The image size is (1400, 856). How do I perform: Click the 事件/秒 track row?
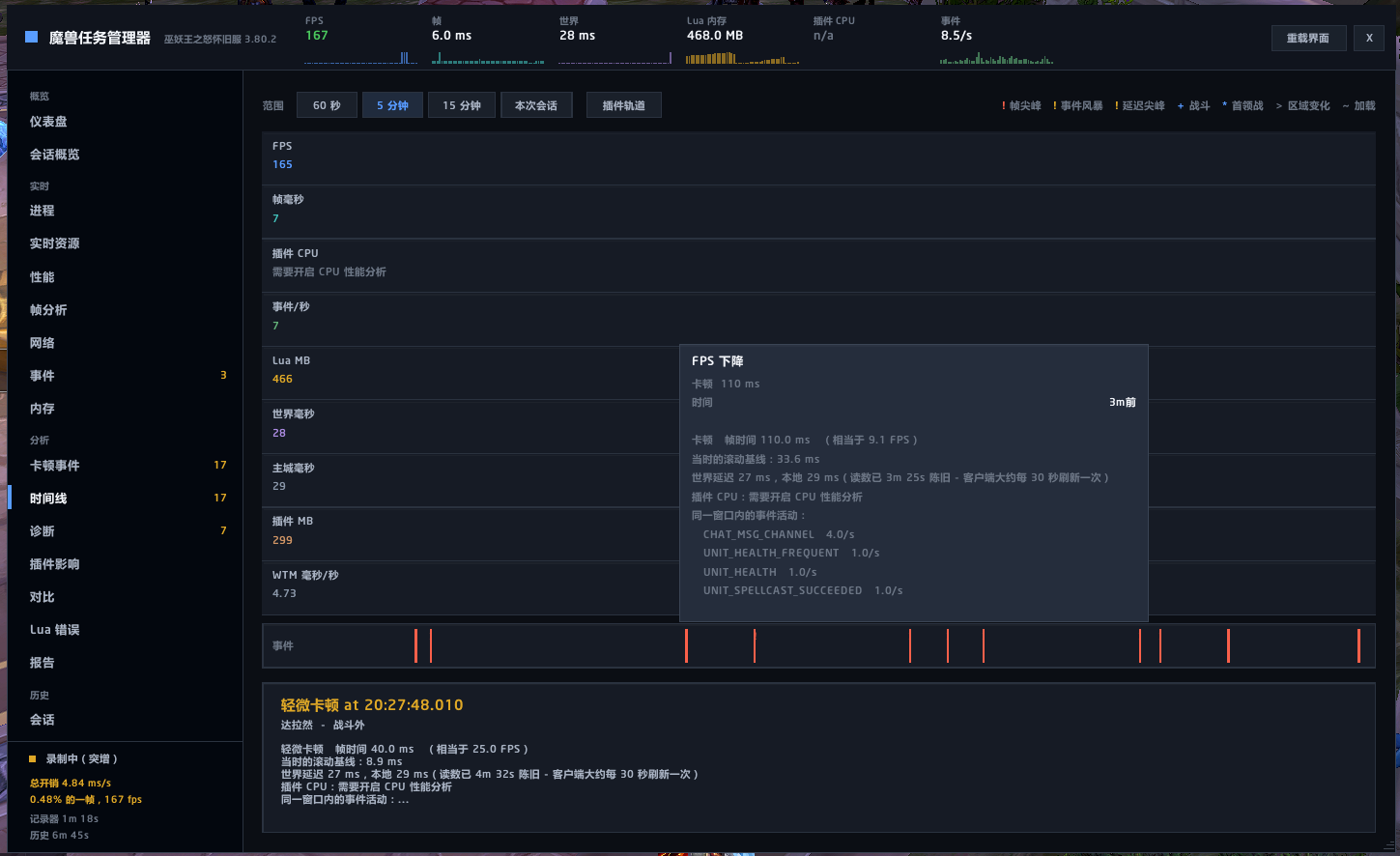tap(818, 319)
